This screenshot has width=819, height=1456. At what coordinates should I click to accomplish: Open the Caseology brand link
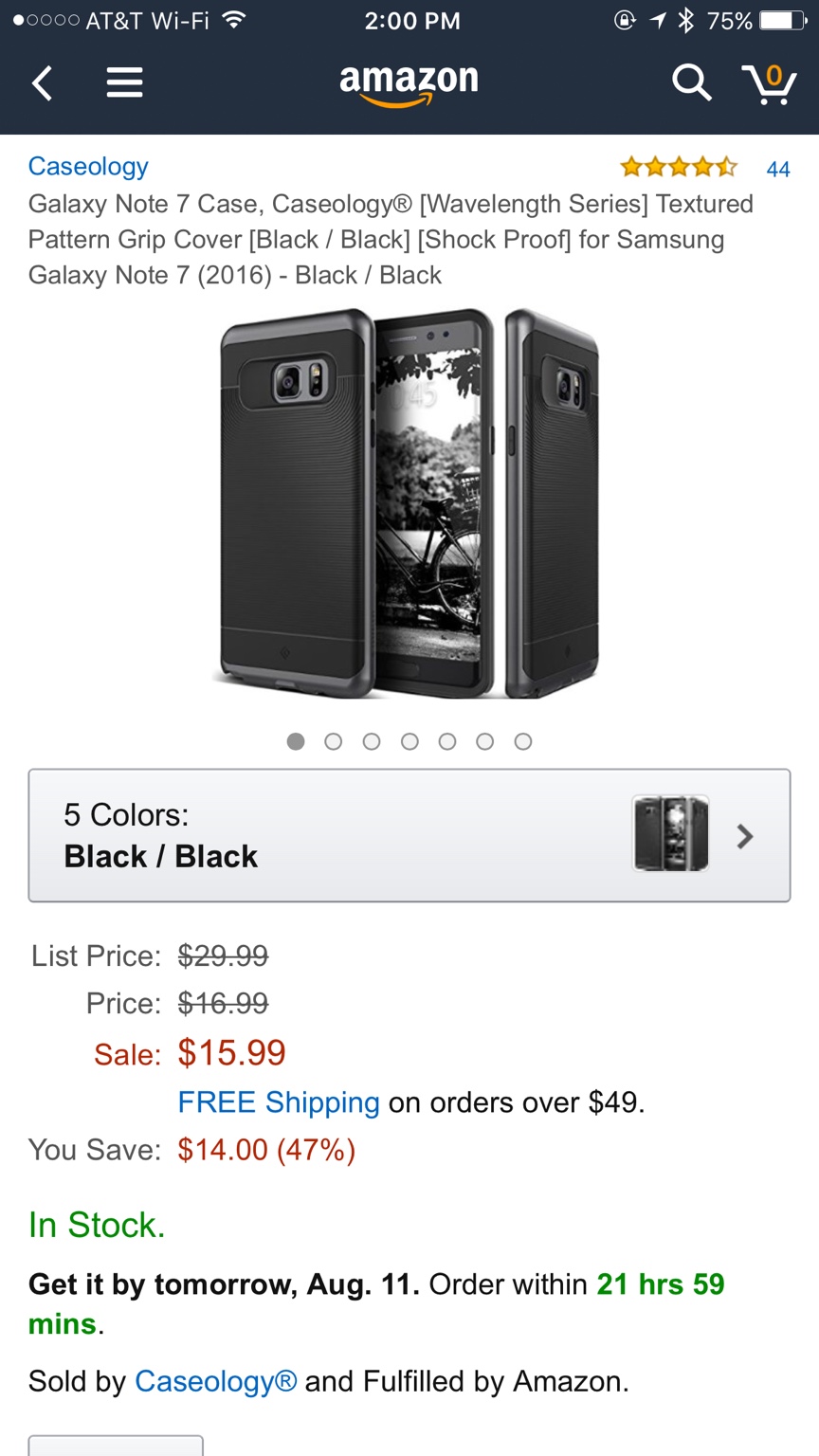88,167
